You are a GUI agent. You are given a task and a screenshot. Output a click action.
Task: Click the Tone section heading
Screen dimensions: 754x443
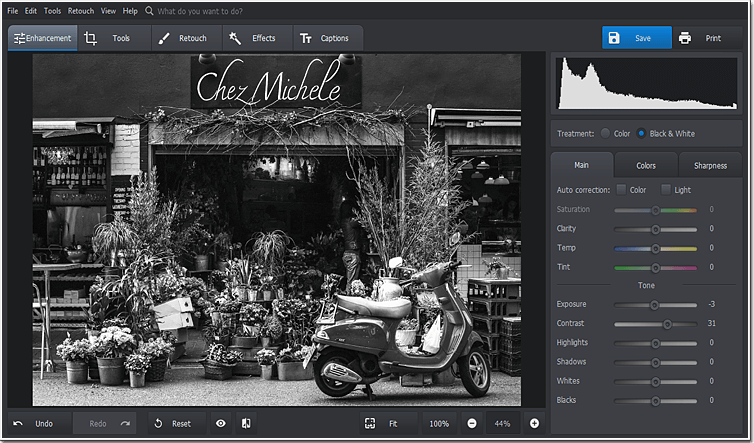(x=646, y=285)
